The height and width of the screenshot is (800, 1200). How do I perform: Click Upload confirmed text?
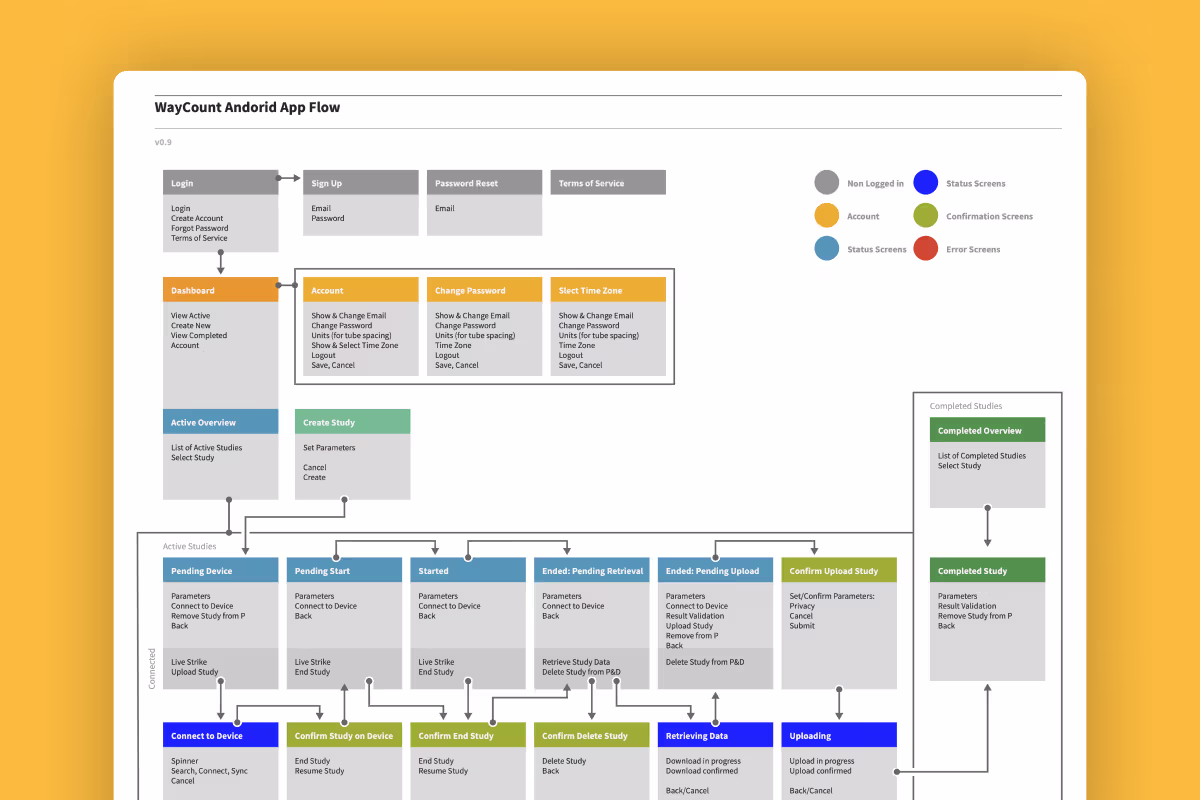point(821,771)
